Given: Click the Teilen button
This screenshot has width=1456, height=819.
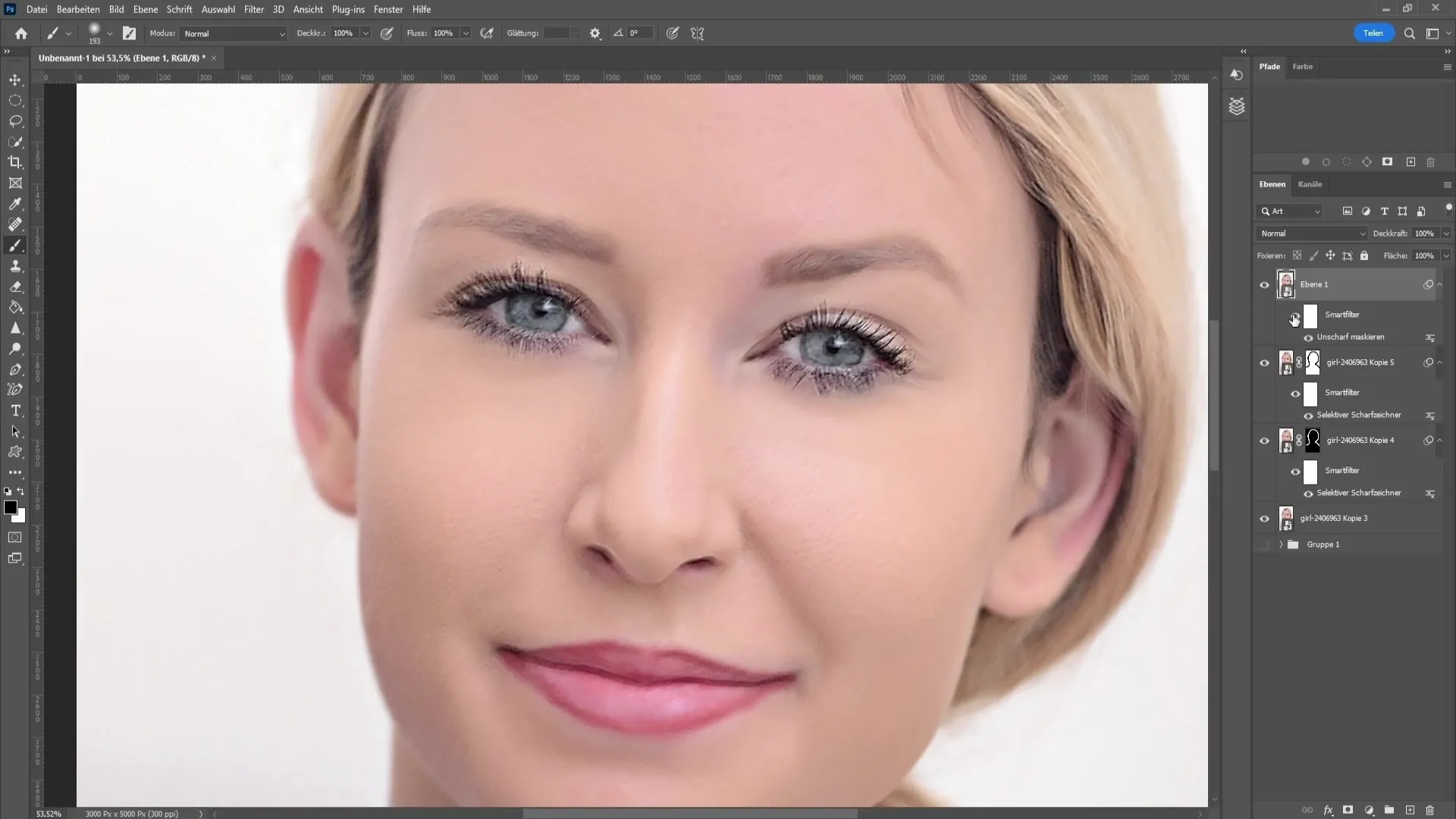Looking at the screenshot, I should [1373, 33].
